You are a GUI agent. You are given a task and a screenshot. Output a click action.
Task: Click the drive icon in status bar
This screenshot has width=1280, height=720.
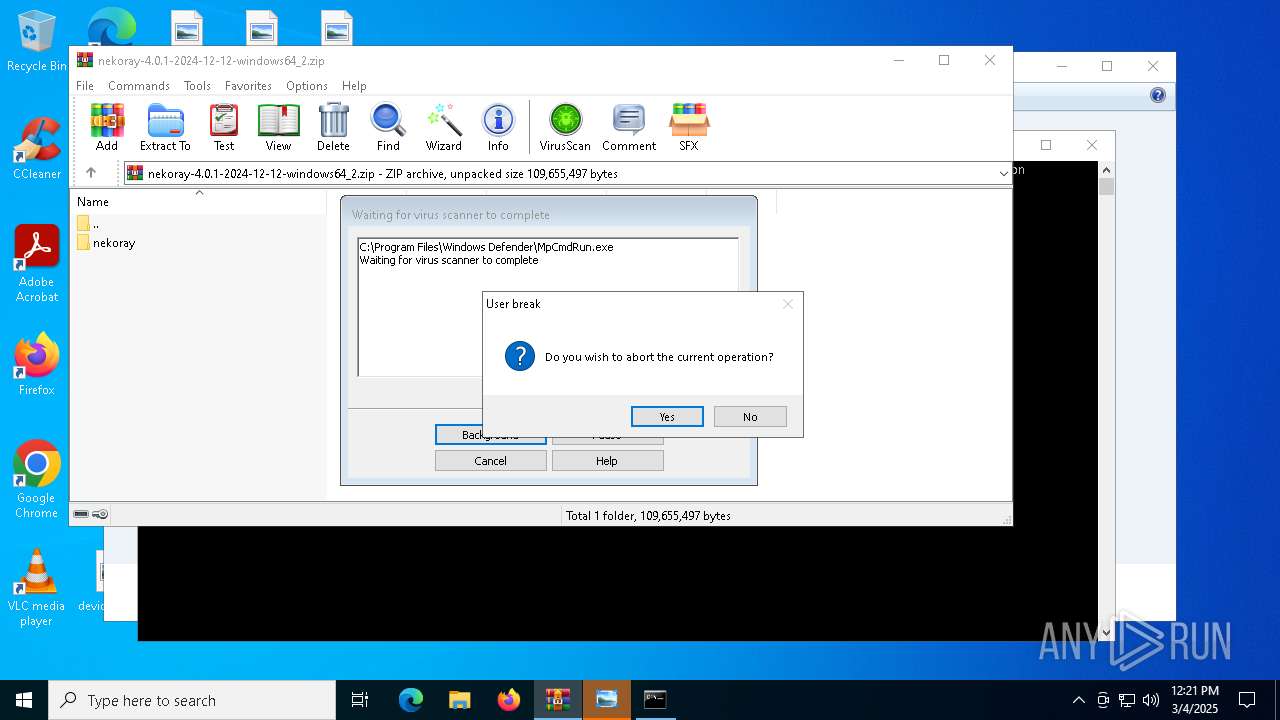coord(81,514)
